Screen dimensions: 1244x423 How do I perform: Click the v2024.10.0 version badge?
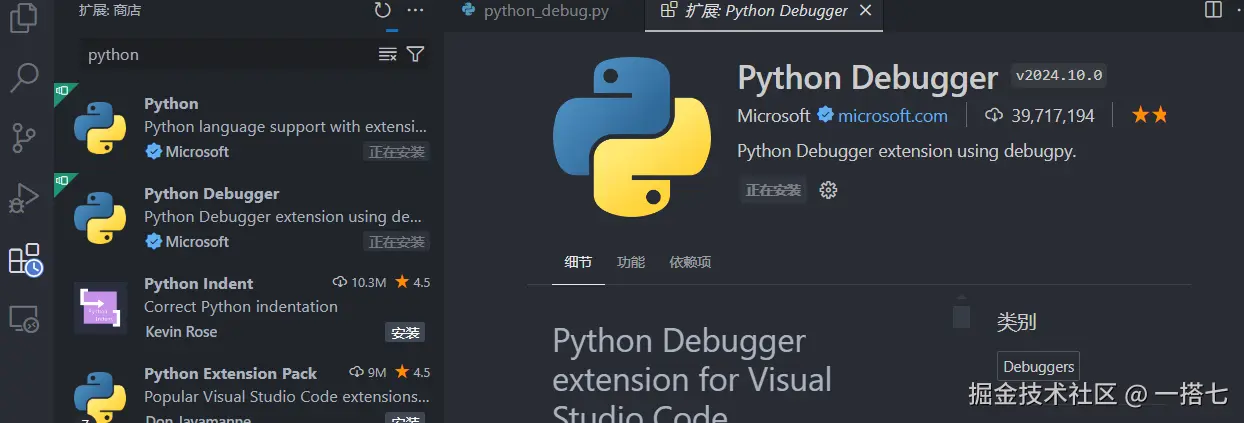click(1059, 75)
